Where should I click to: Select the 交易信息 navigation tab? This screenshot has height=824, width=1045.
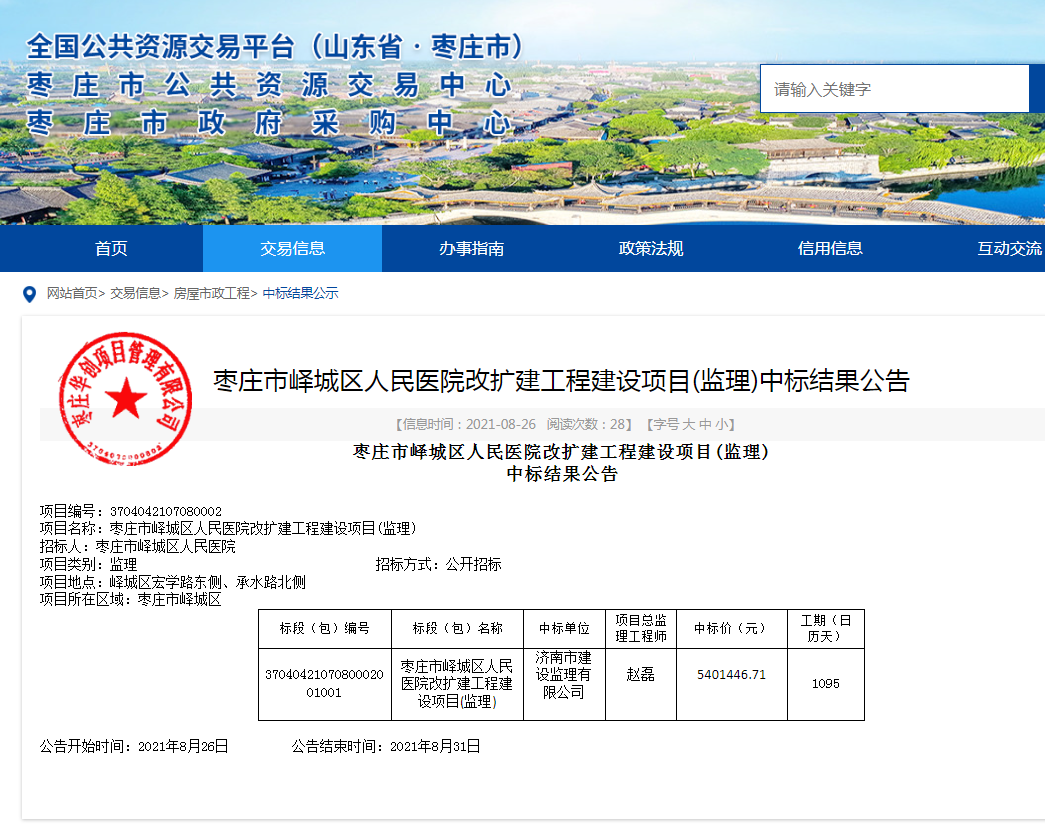coord(292,249)
